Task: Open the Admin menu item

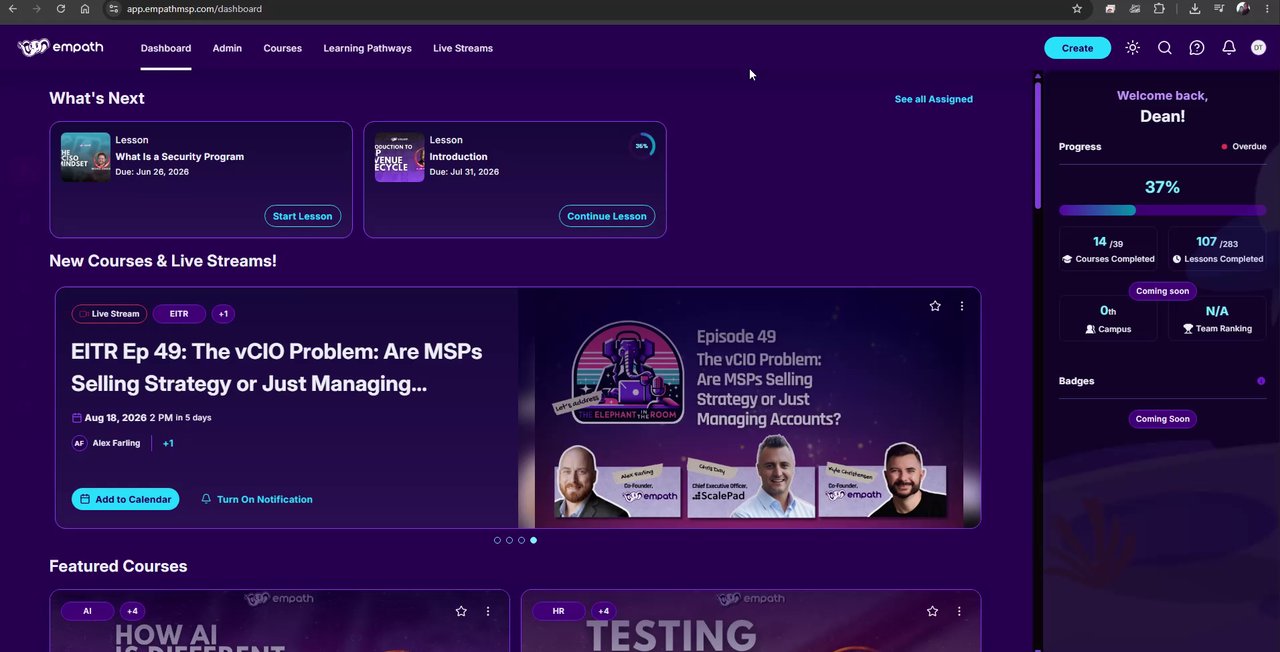Action: [x=227, y=48]
